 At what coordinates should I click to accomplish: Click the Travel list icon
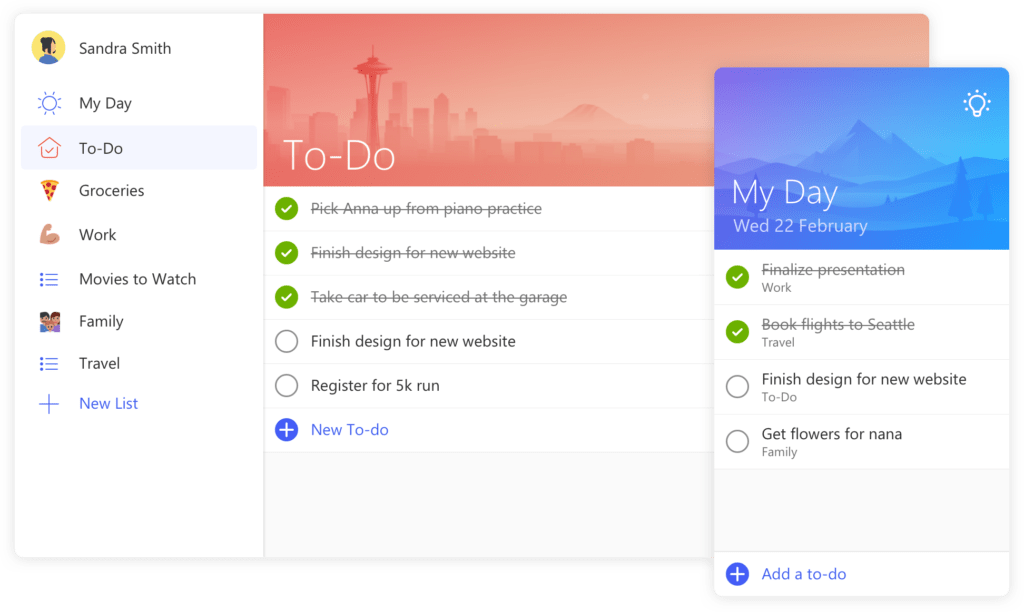47,363
